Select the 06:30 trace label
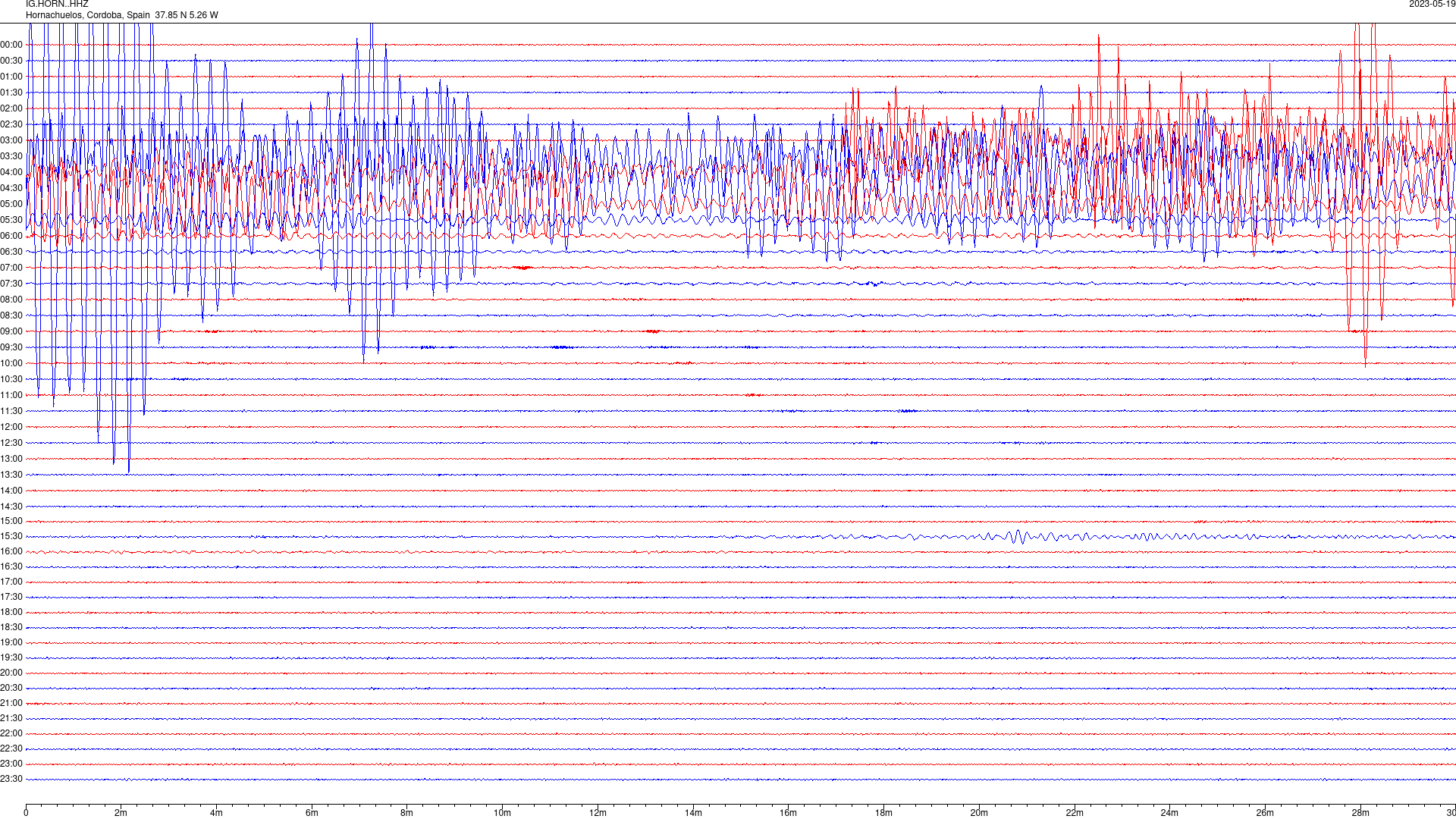The width and height of the screenshot is (1456, 819). 11,252
